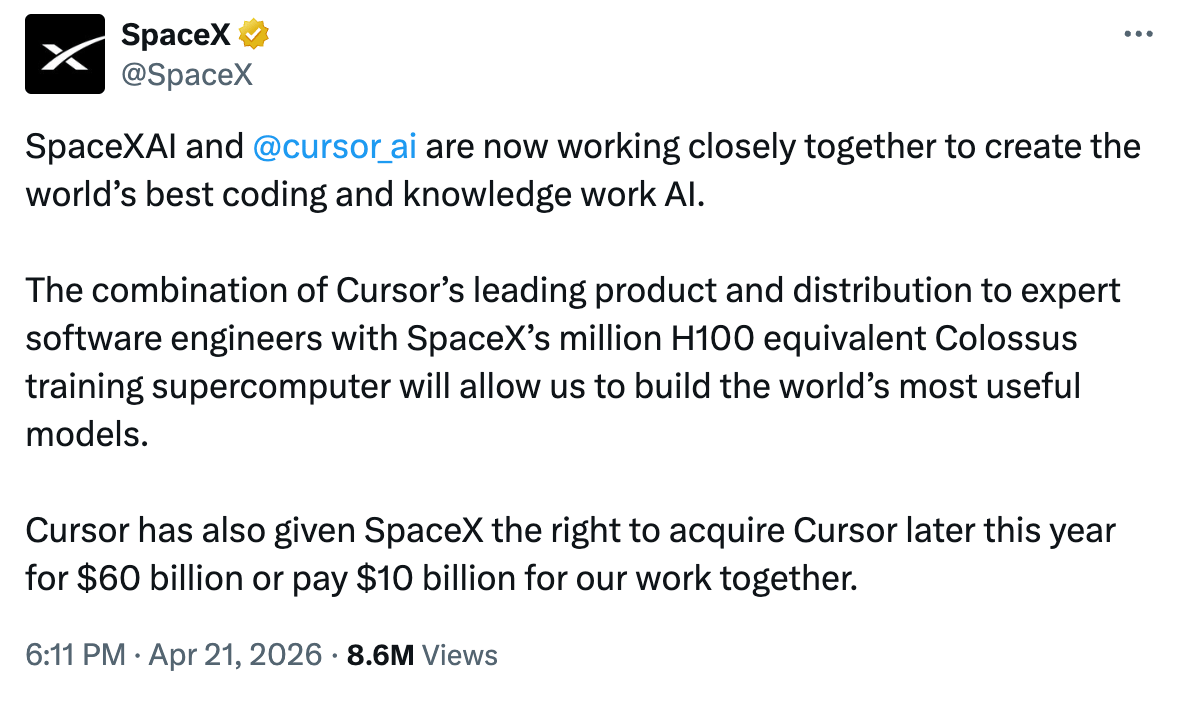The image size is (1182, 704).
Task: Click the word H100 in the post
Action: (712, 338)
